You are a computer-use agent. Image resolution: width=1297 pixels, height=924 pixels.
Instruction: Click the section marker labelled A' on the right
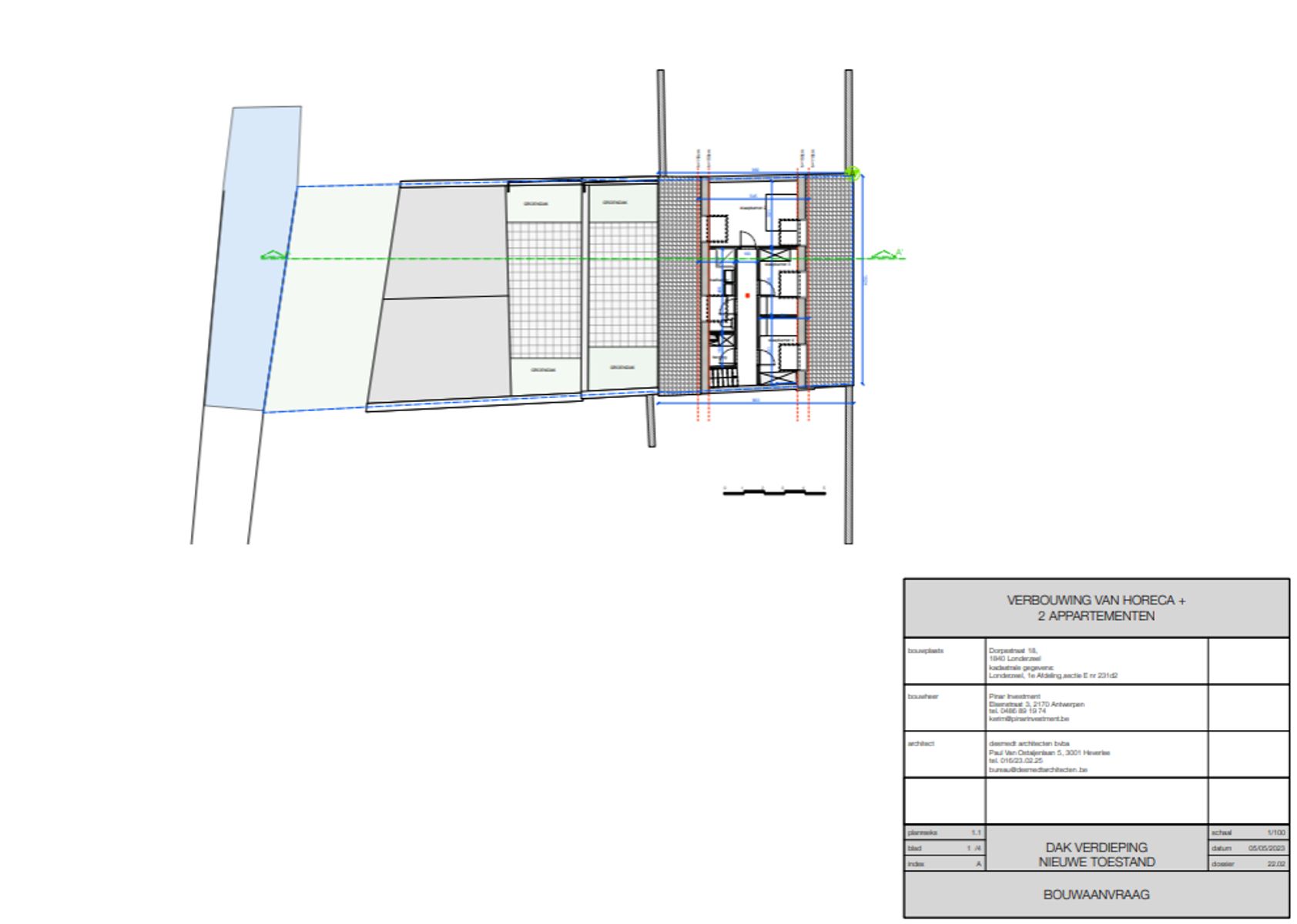[887, 255]
